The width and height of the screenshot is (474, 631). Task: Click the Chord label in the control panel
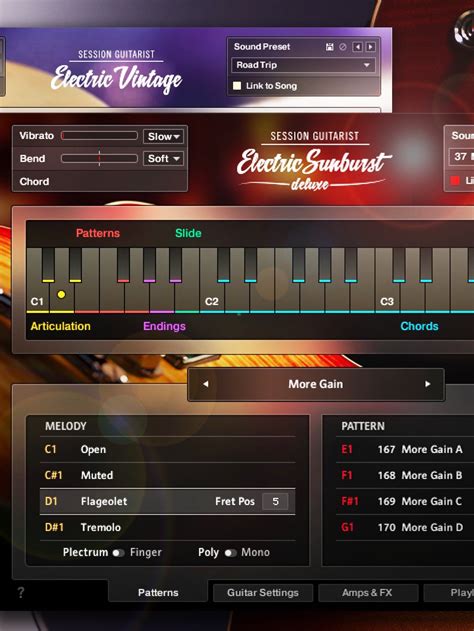[x=34, y=181]
